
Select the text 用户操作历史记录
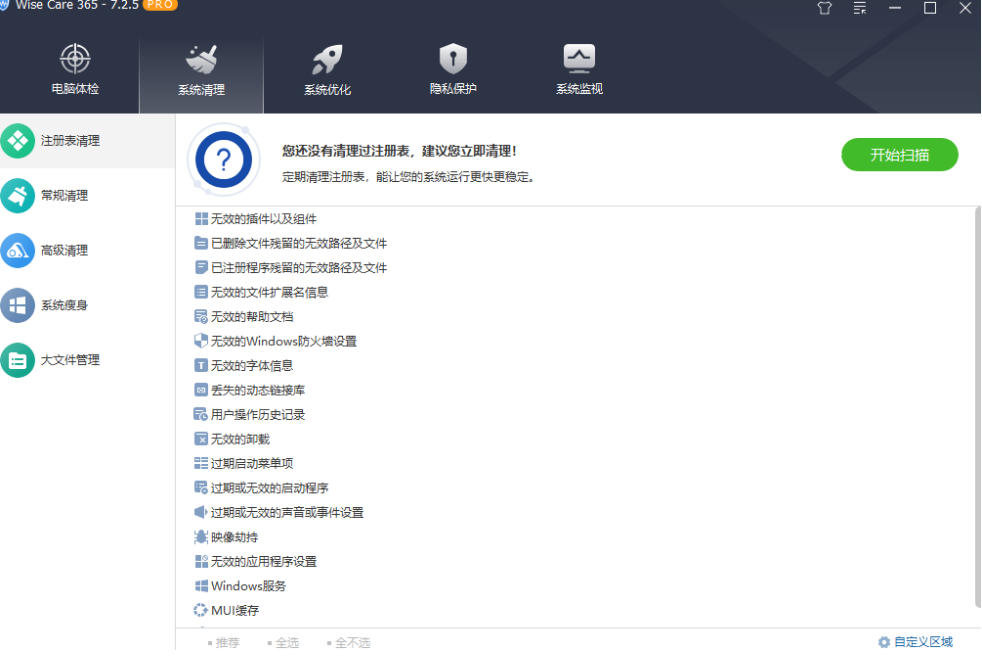[257, 414]
